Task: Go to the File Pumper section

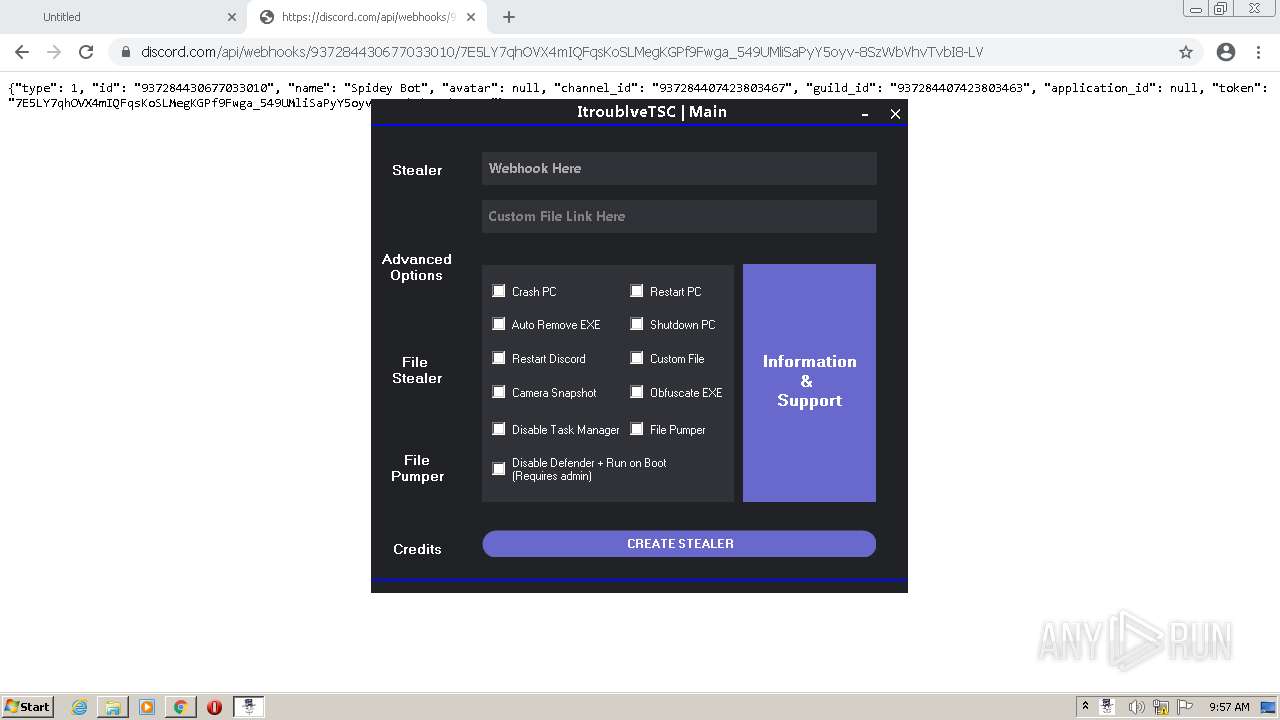Action: (x=417, y=468)
